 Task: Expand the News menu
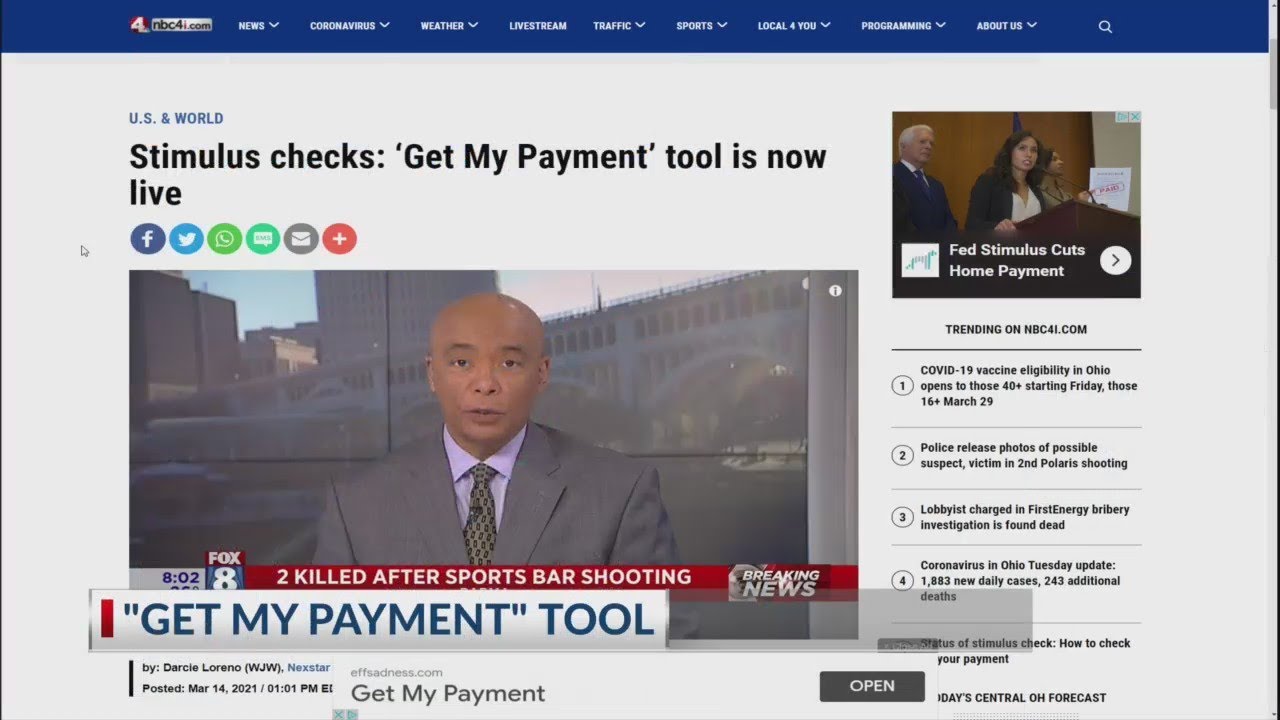258,26
